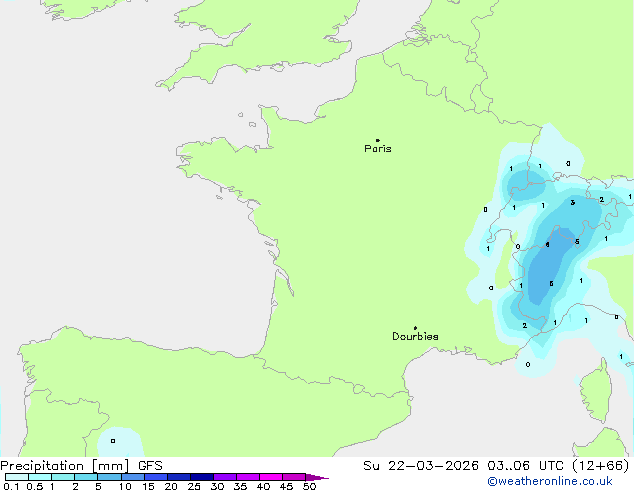Pick the 1–2 mm legend color
634x490 pixels.
[x=63, y=477]
